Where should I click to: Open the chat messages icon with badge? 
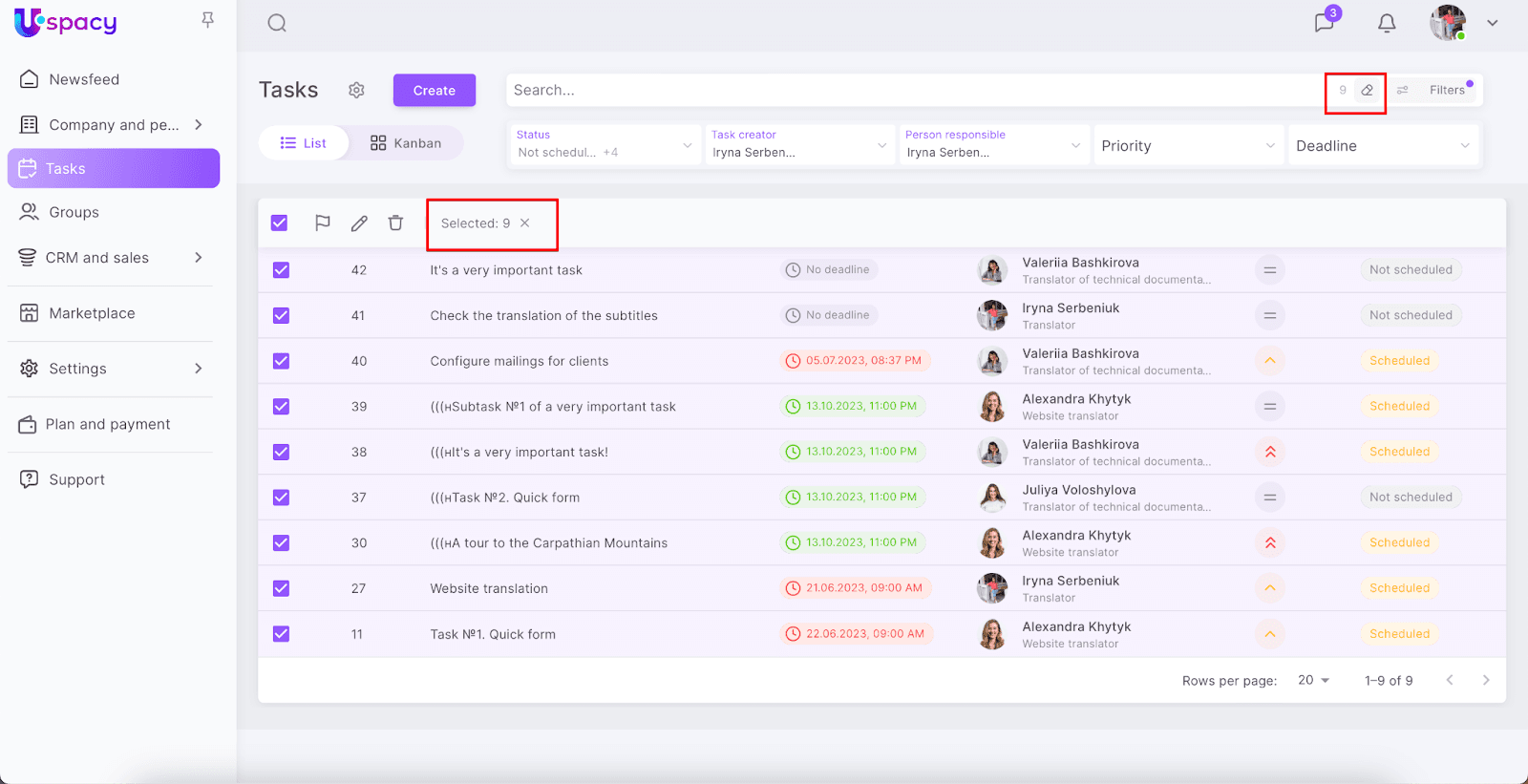(x=1324, y=23)
